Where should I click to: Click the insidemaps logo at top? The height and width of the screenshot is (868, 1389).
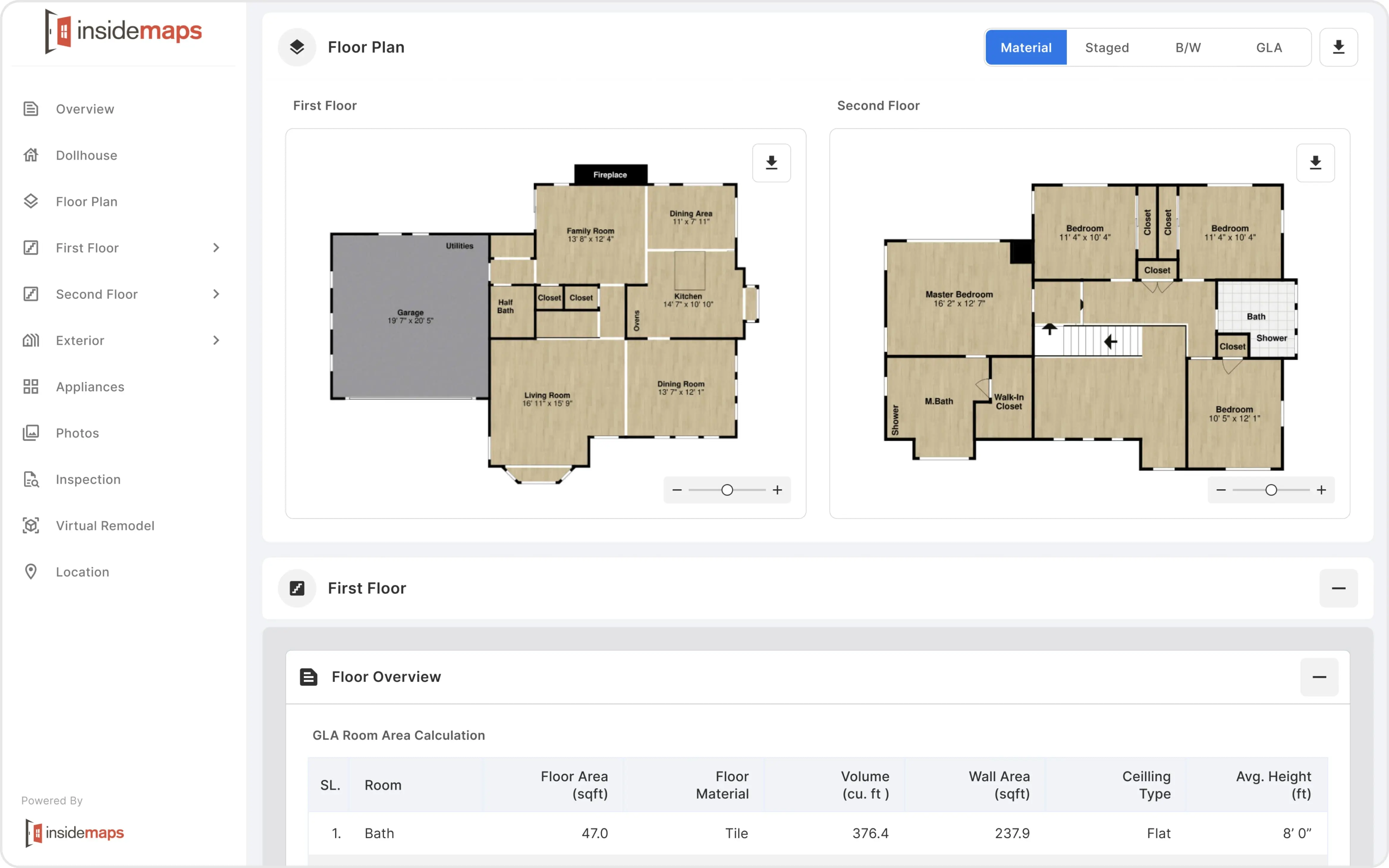click(123, 31)
